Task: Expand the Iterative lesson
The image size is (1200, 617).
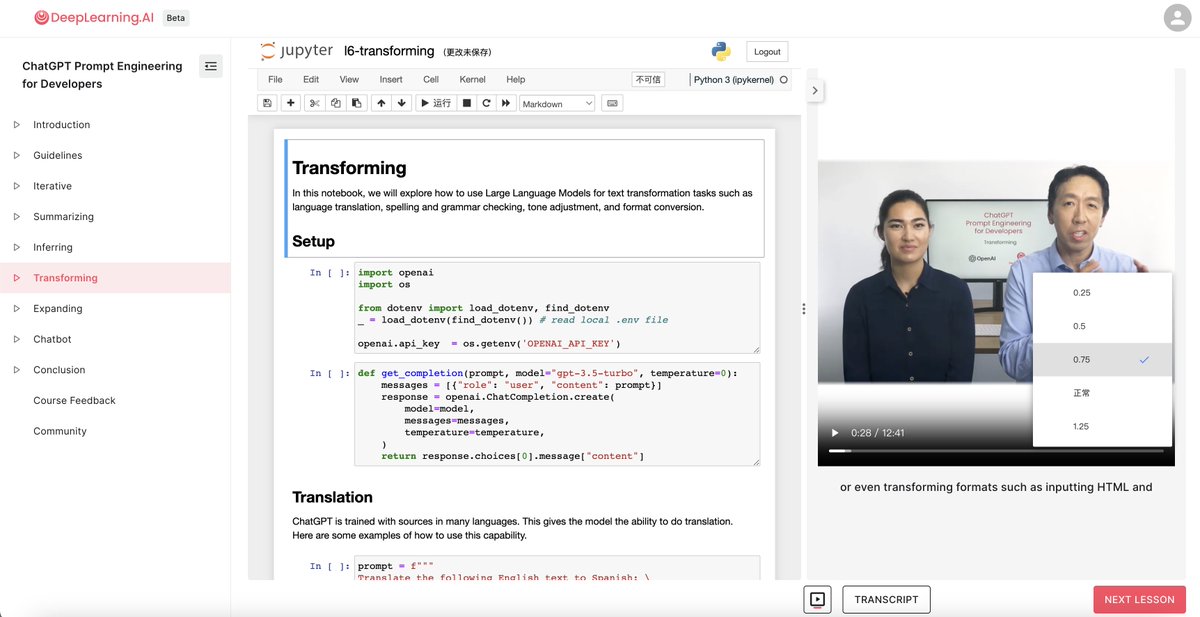Action: [17, 186]
